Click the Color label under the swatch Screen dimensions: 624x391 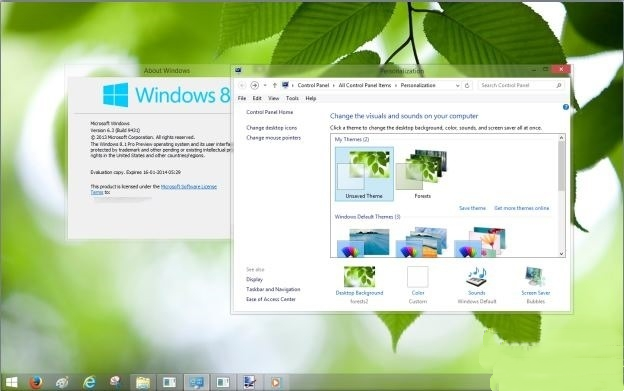point(418,293)
